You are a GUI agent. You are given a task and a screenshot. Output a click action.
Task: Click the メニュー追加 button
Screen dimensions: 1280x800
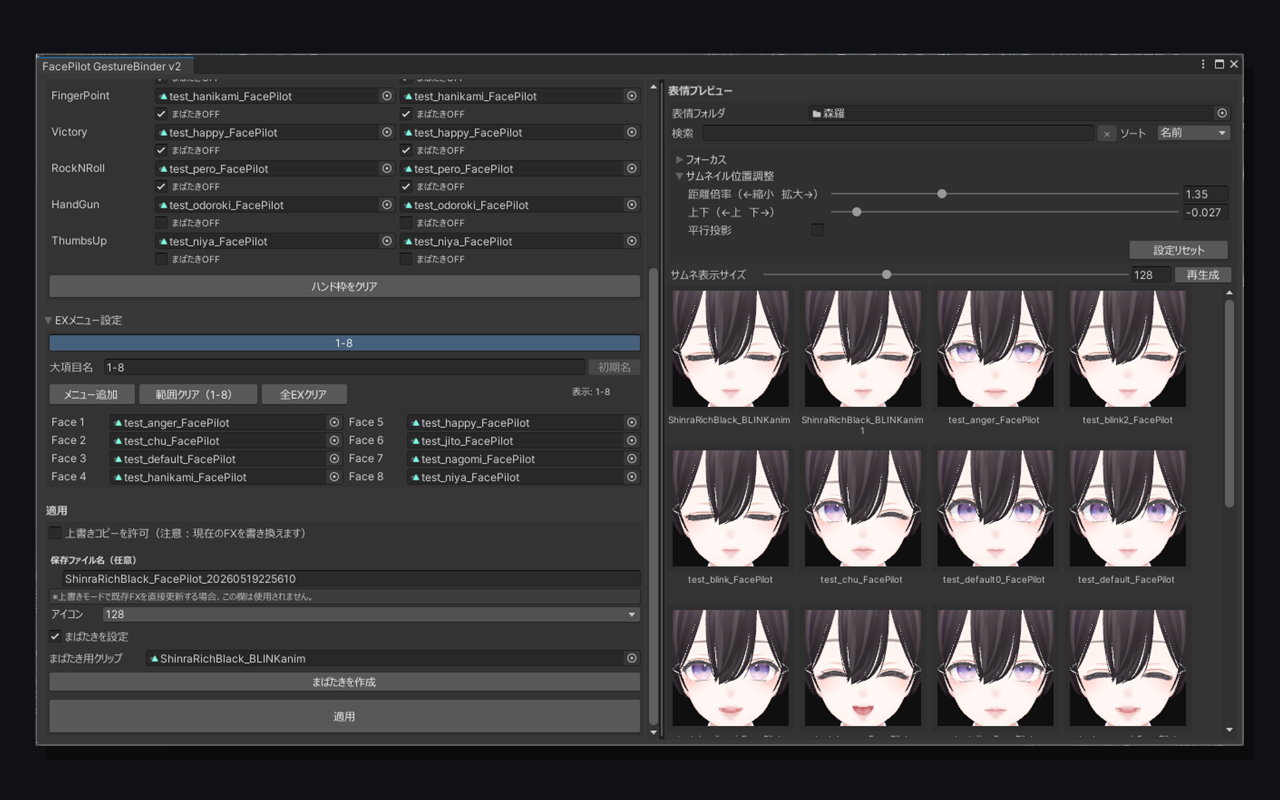(x=92, y=394)
